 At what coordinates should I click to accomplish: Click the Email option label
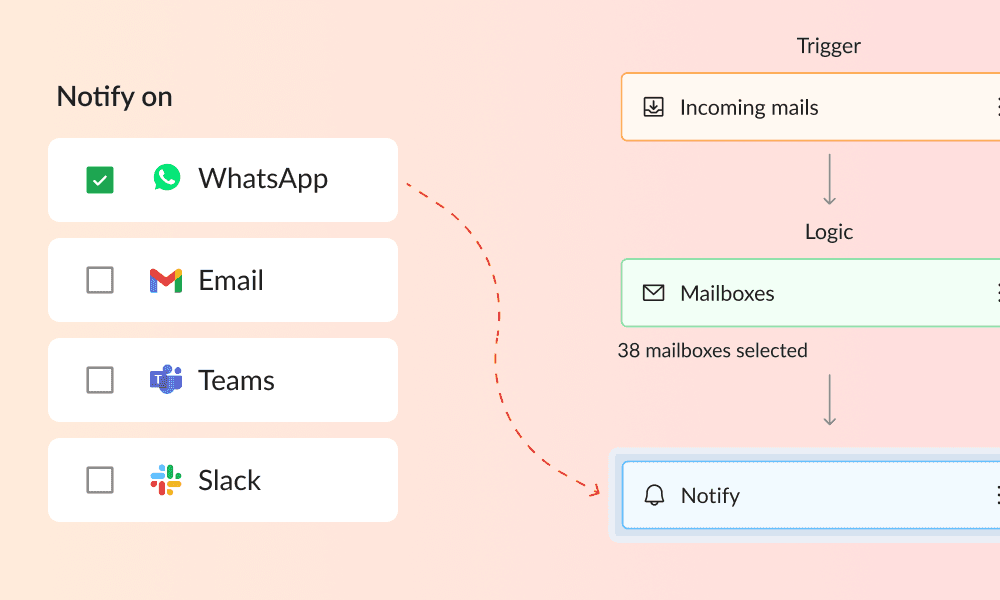click(231, 281)
